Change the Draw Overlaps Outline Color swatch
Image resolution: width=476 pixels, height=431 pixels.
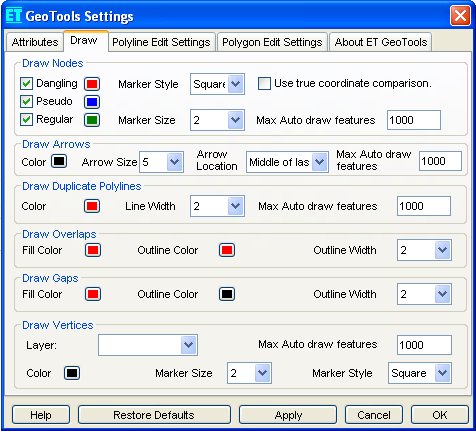(x=227, y=250)
